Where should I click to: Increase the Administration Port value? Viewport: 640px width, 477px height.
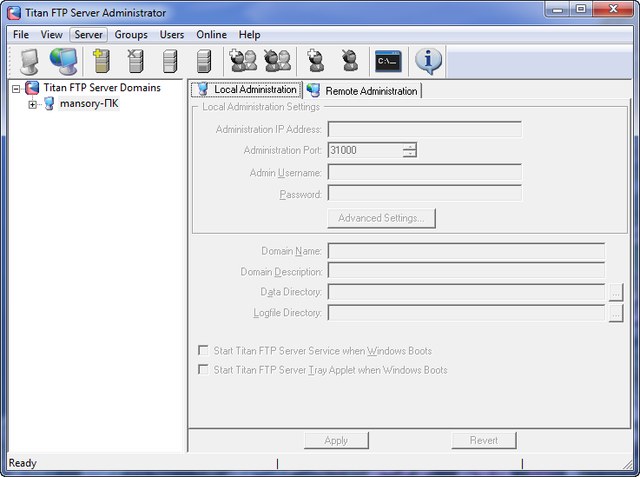[409, 146]
